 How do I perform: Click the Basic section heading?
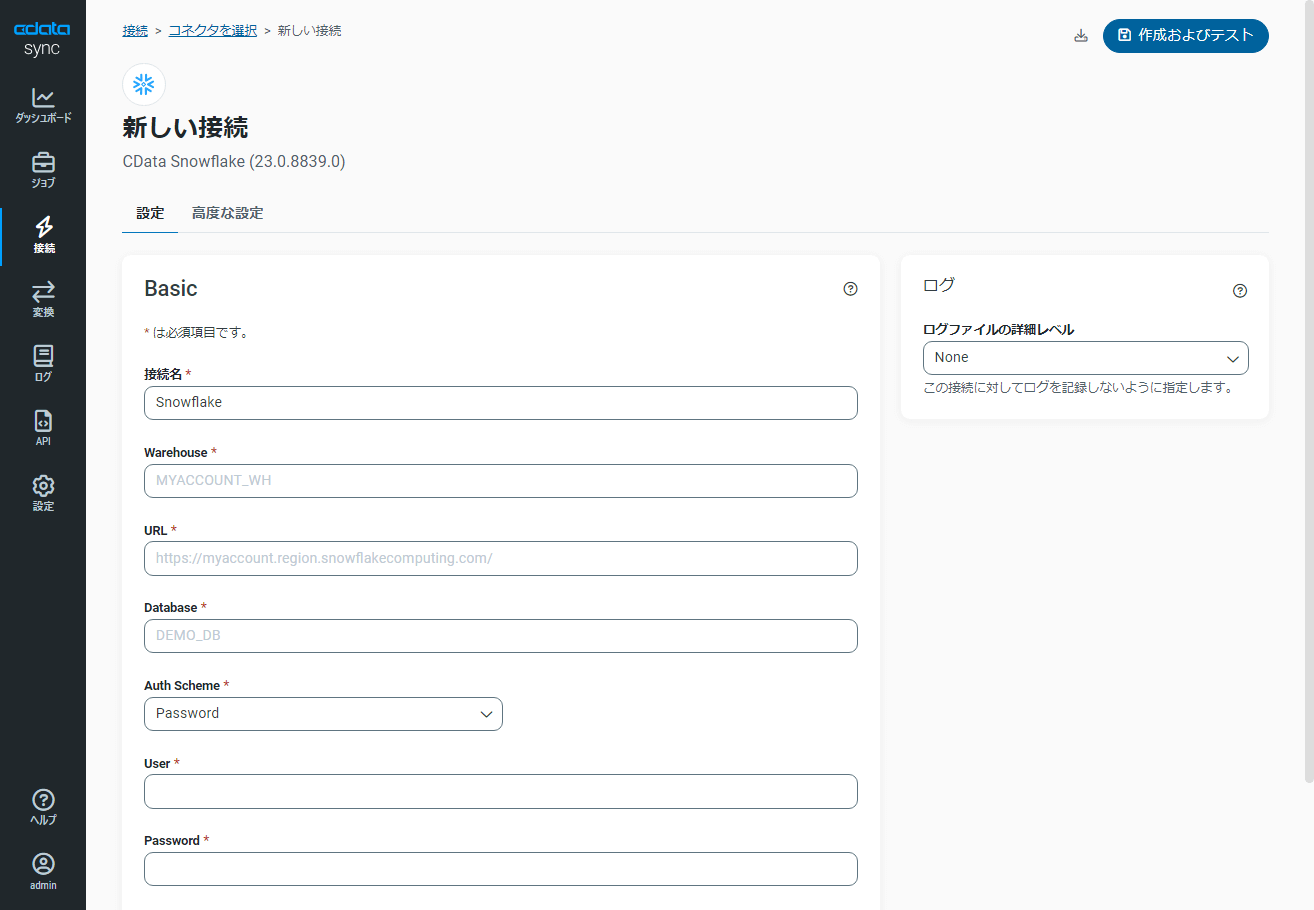pyautogui.click(x=171, y=289)
